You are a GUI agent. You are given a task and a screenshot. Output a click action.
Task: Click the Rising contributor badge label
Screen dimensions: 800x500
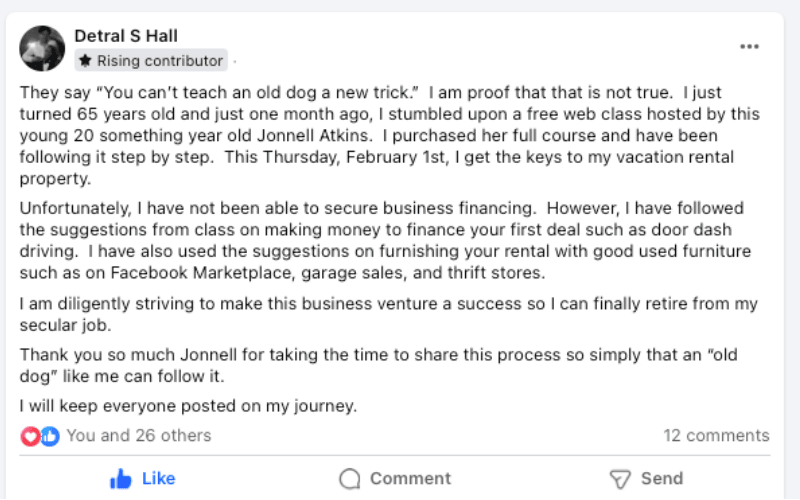coord(160,61)
